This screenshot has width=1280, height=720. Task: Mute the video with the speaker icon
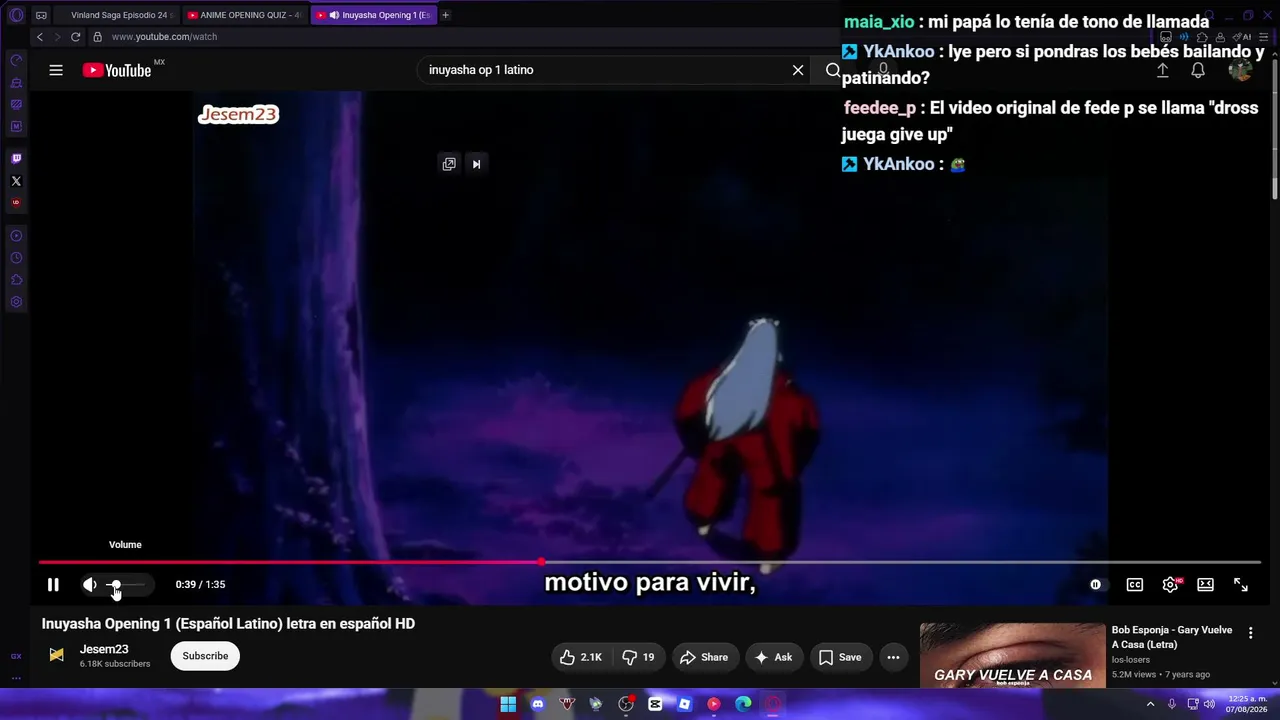pyautogui.click(x=90, y=585)
